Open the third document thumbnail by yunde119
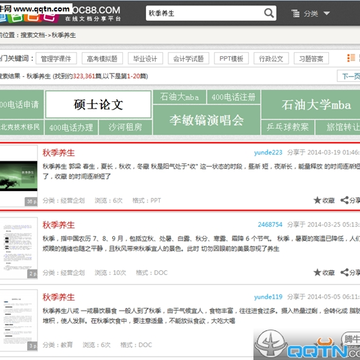Viewport: 360px width, 360px height. 19,320
